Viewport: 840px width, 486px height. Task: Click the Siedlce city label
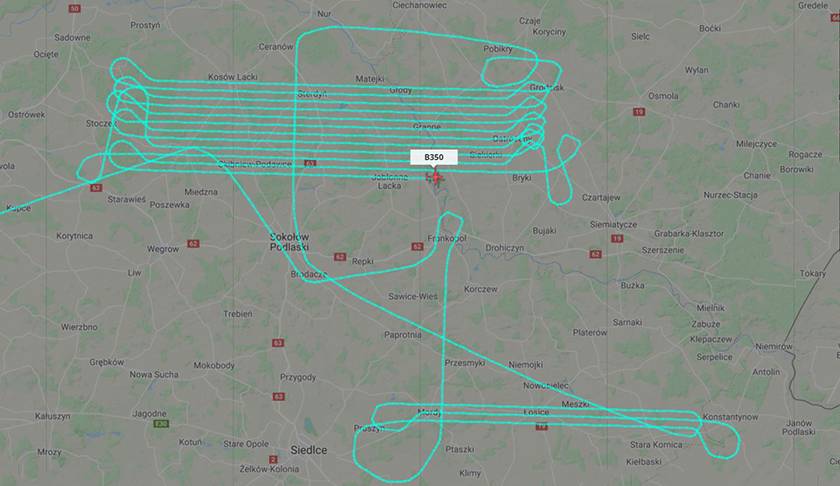pos(309,450)
